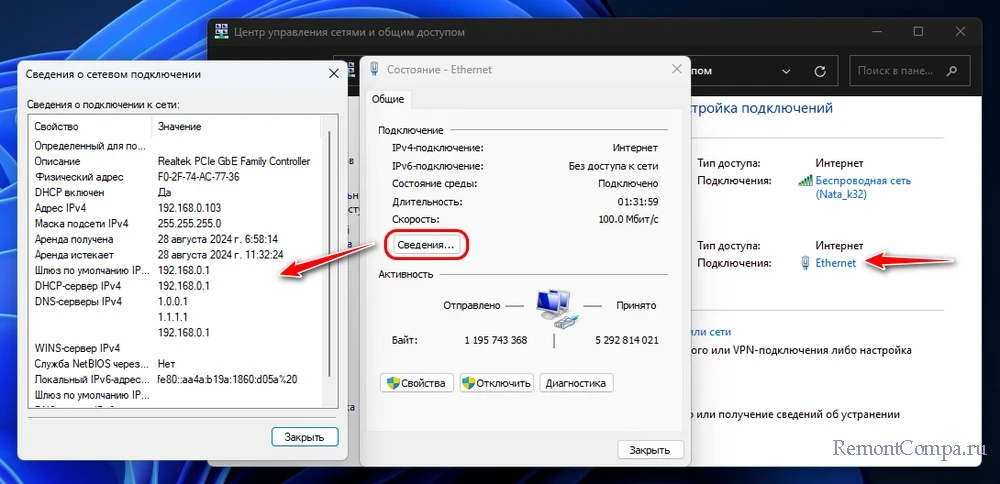
Task: Open the Беспроводная сеть (Nata_k32) link
Action: (x=864, y=187)
